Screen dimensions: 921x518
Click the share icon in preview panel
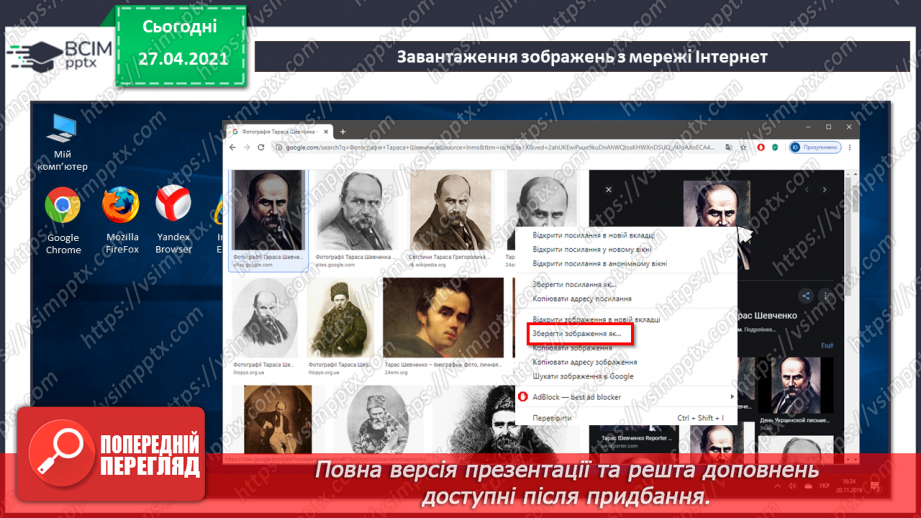point(806,296)
